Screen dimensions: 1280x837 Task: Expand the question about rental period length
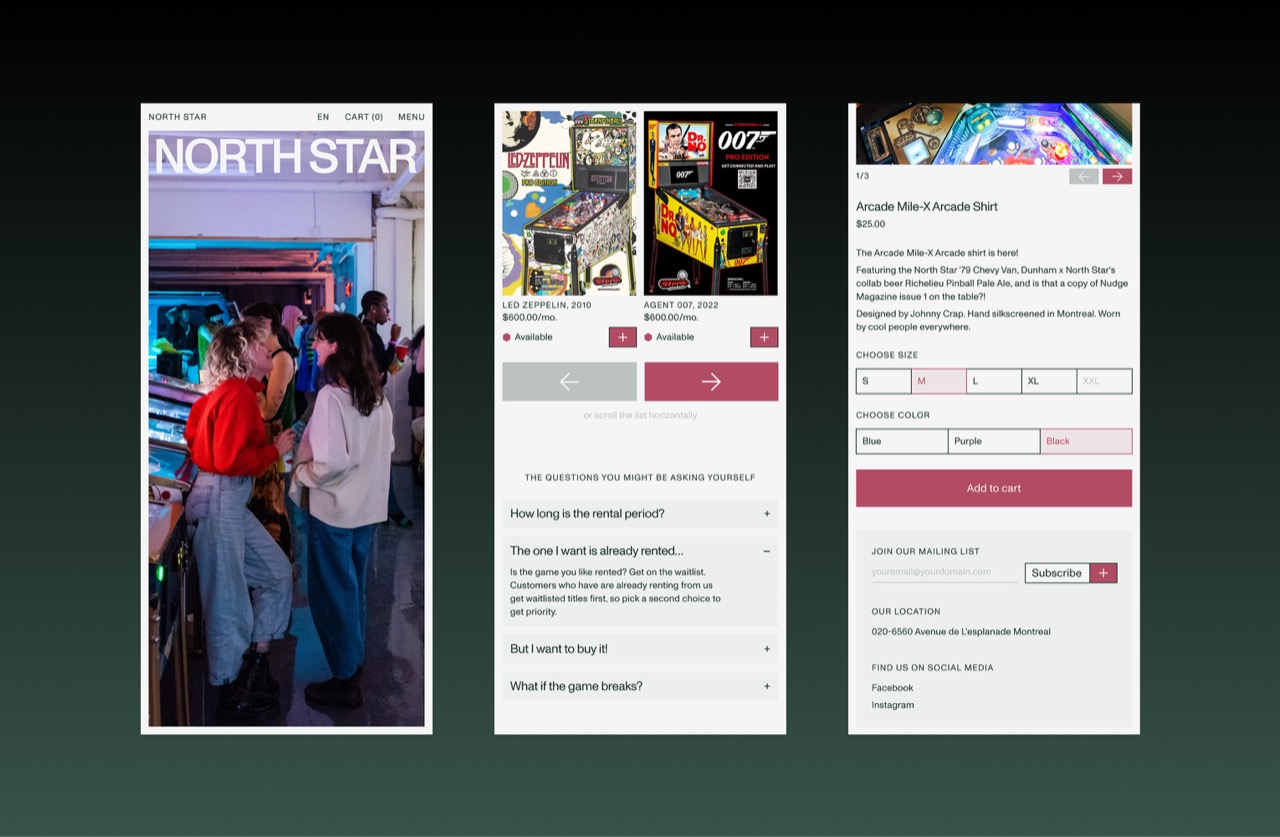[639, 513]
